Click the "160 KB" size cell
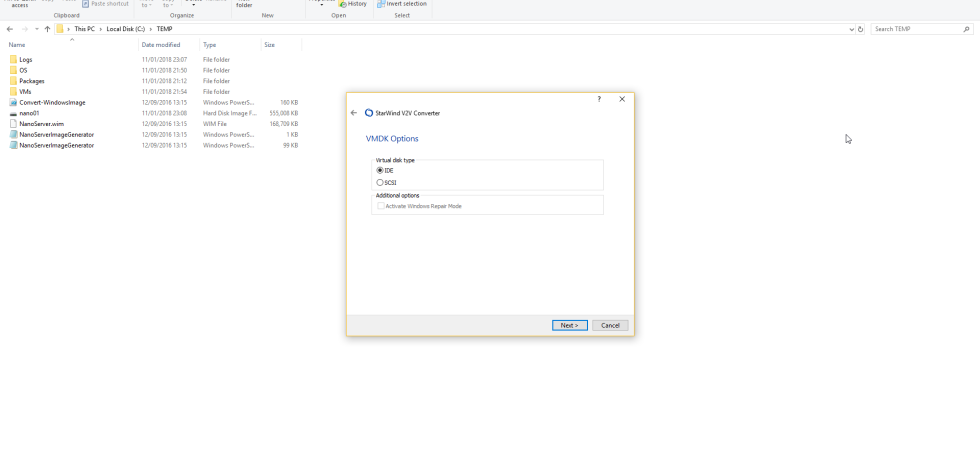 pyautogui.click(x=289, y=102)
